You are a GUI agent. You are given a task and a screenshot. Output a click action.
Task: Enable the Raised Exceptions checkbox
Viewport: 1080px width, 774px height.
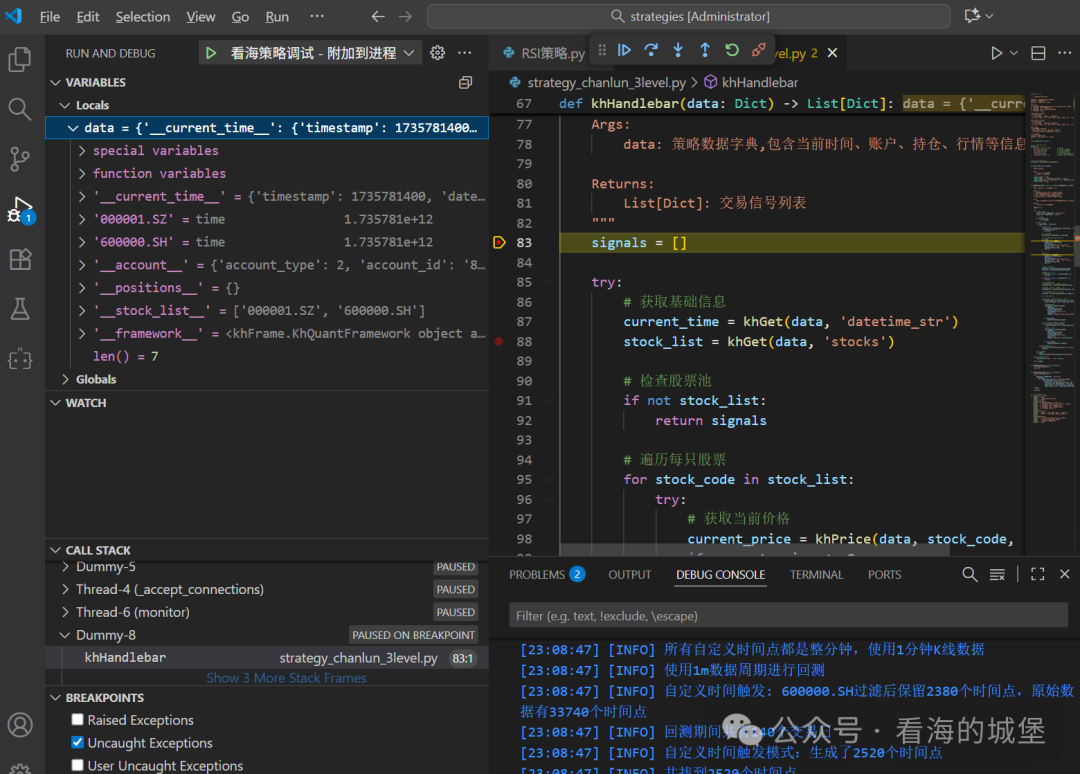78,720
